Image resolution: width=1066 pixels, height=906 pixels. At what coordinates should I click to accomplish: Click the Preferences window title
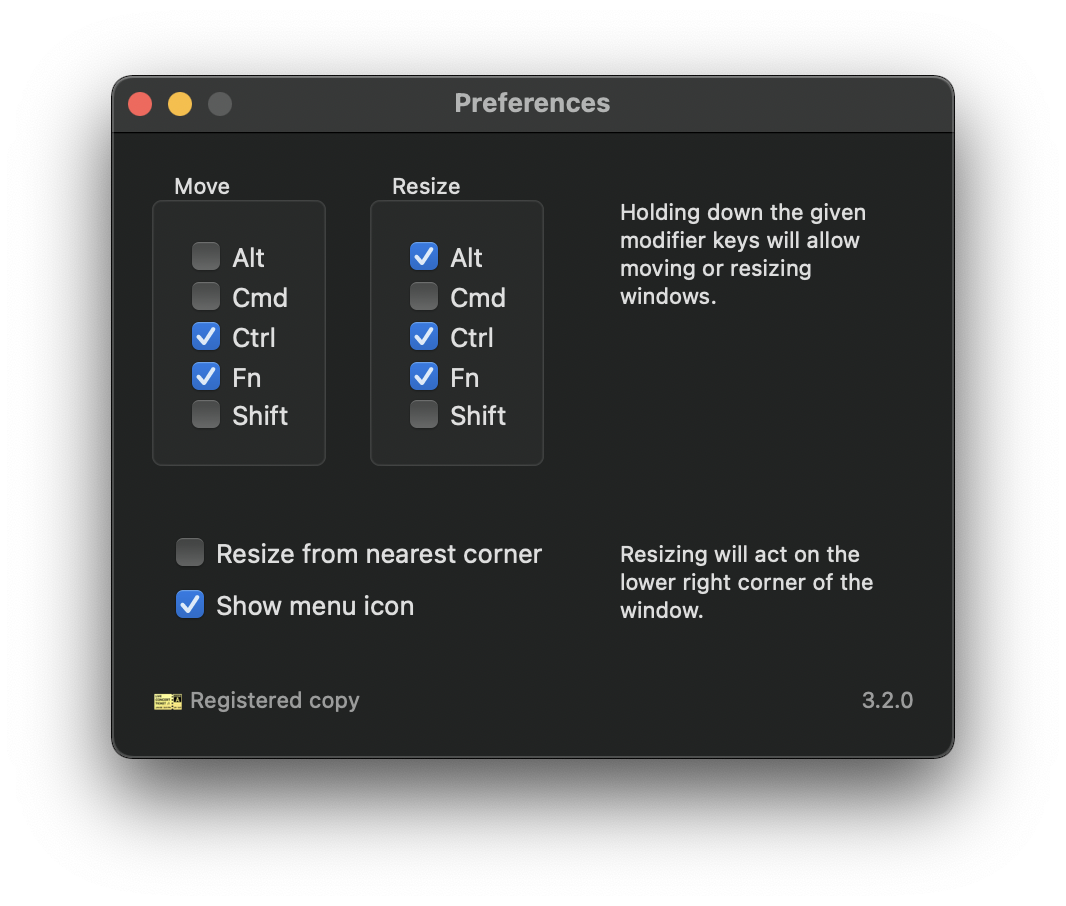tap(532, 103)
